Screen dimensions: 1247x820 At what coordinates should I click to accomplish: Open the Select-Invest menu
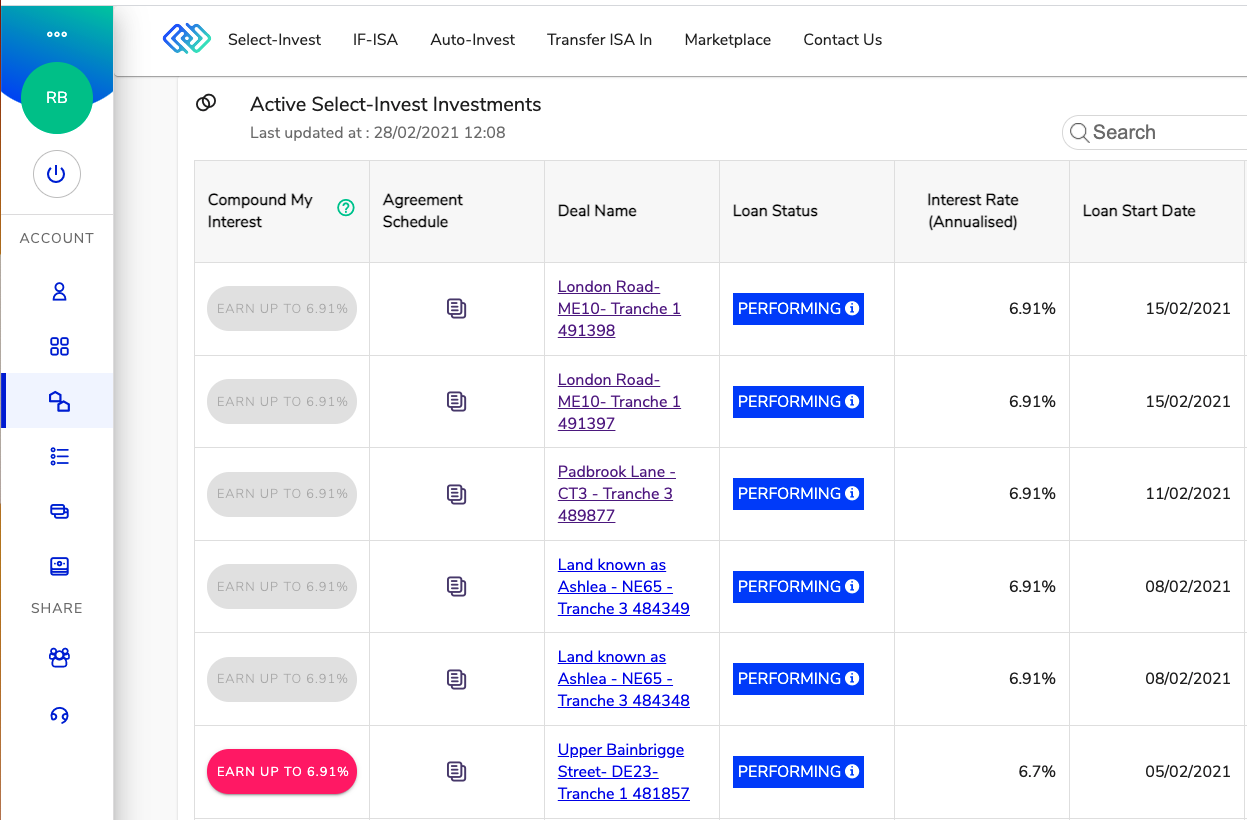[274, 40]
